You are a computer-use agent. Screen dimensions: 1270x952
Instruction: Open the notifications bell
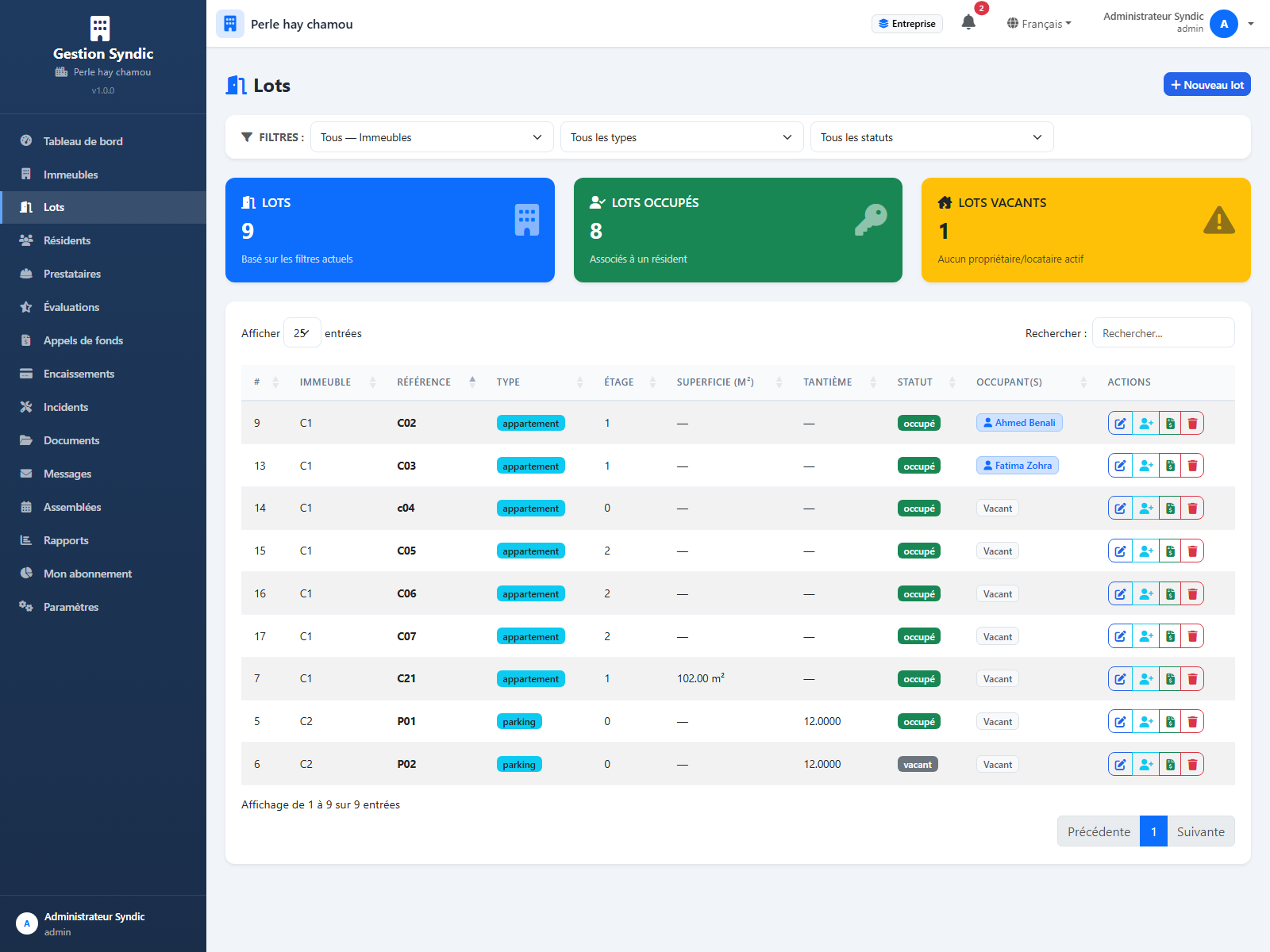(968, 22)
